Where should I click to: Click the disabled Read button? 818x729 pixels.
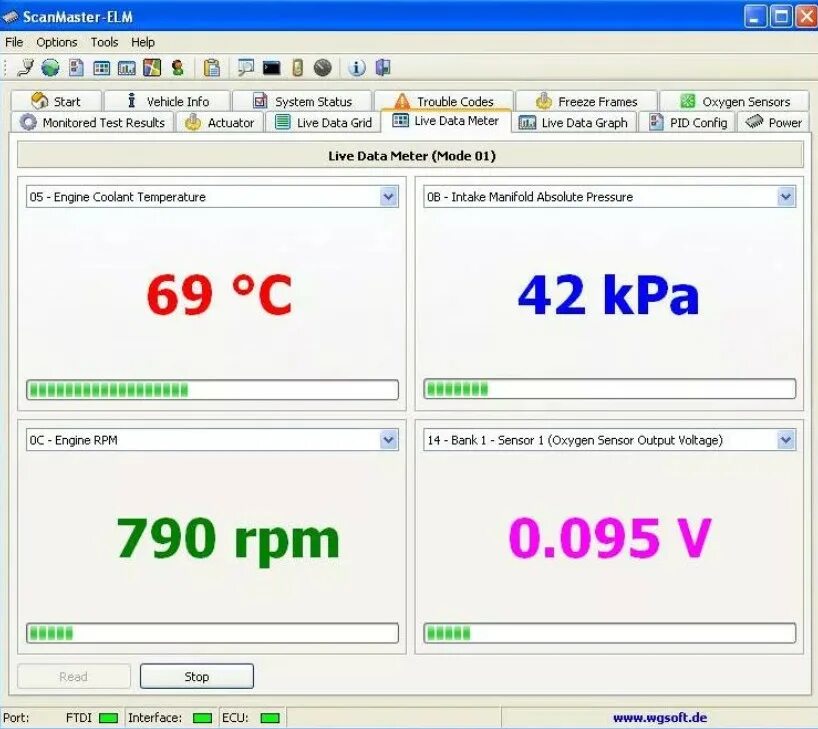click(x=74, y=676)
